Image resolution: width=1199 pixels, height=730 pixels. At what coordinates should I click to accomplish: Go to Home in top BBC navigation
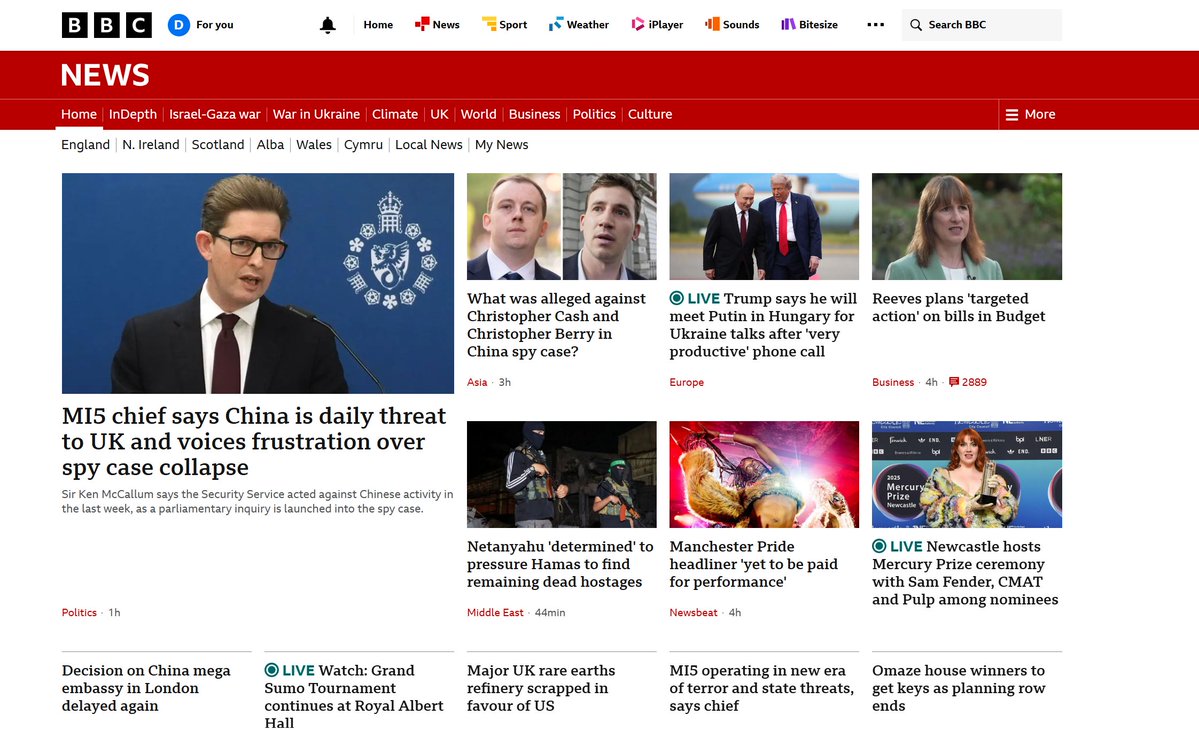pos(378,25)
